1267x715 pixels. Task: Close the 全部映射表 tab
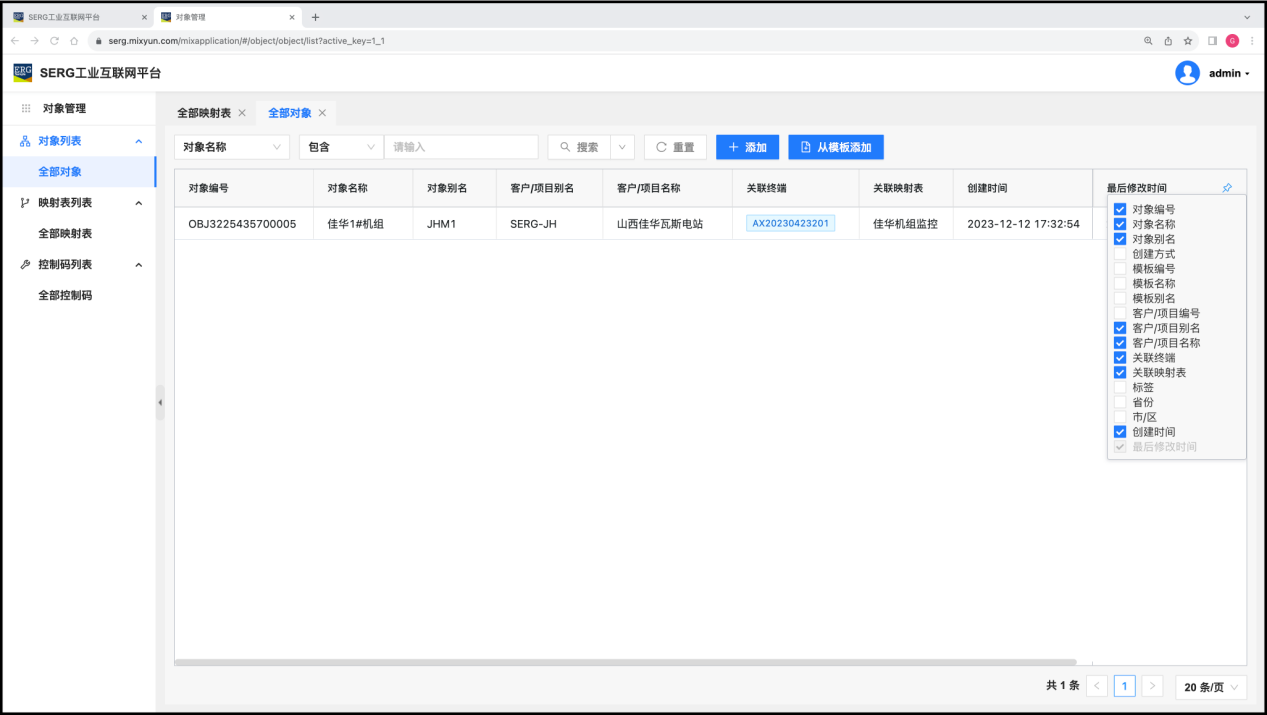[242, 113]
